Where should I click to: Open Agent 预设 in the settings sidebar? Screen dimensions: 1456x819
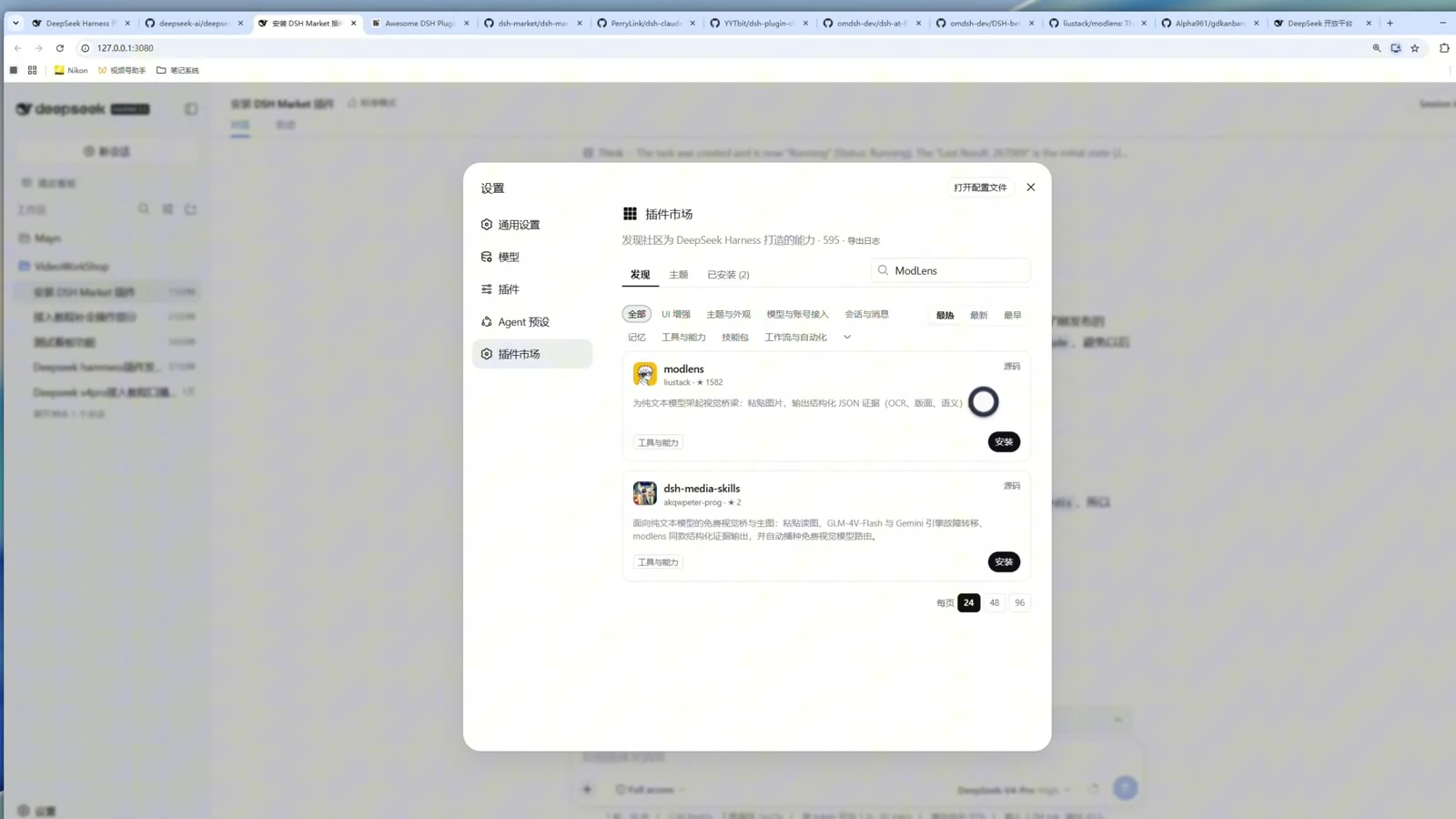(x=532, y=321)
